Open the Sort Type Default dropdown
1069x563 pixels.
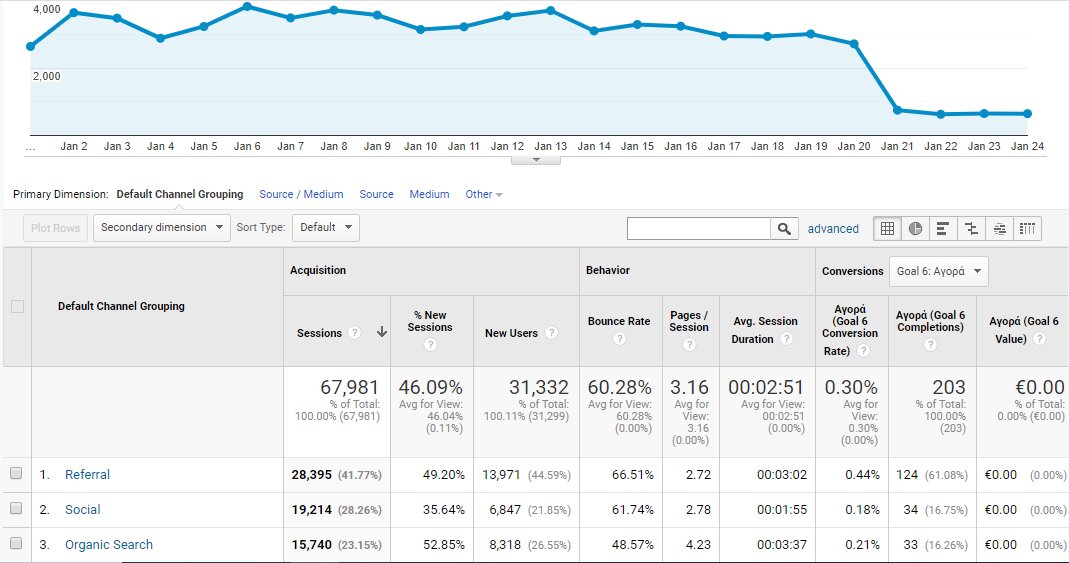326,227
